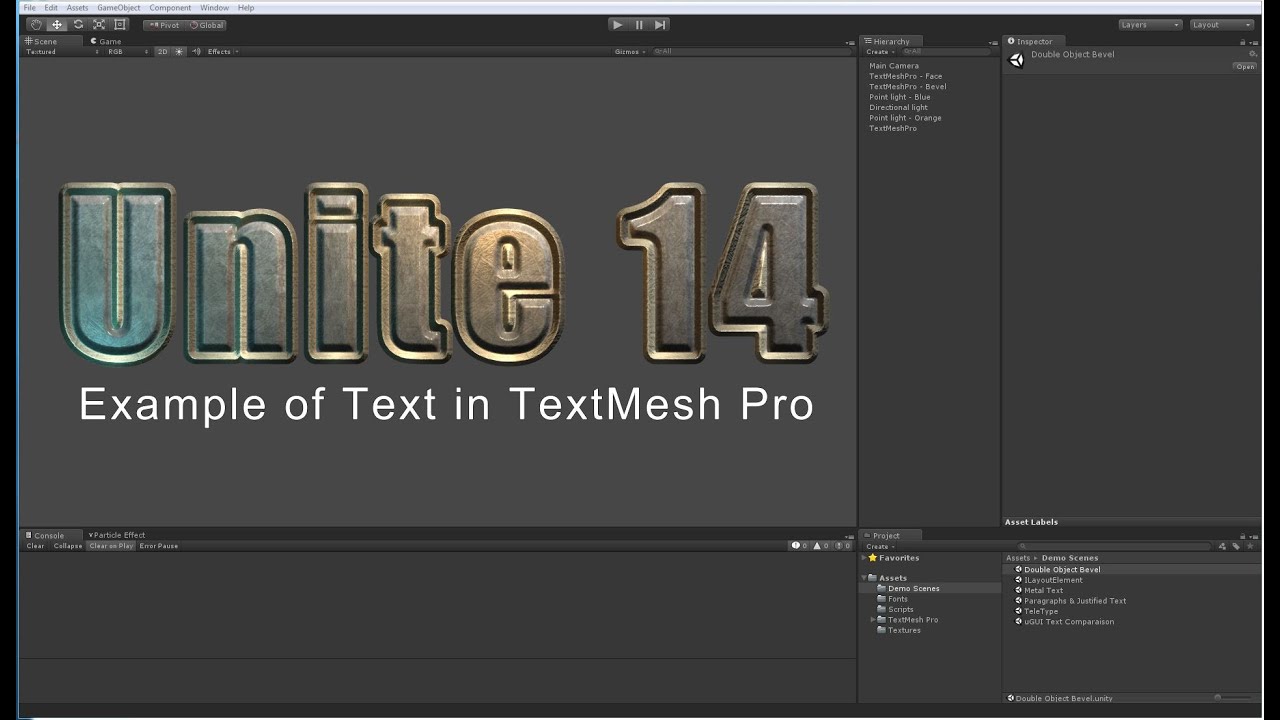Toggle console errors counter
This screenshot has height=720, width=1280.
[x=843, y=546]
